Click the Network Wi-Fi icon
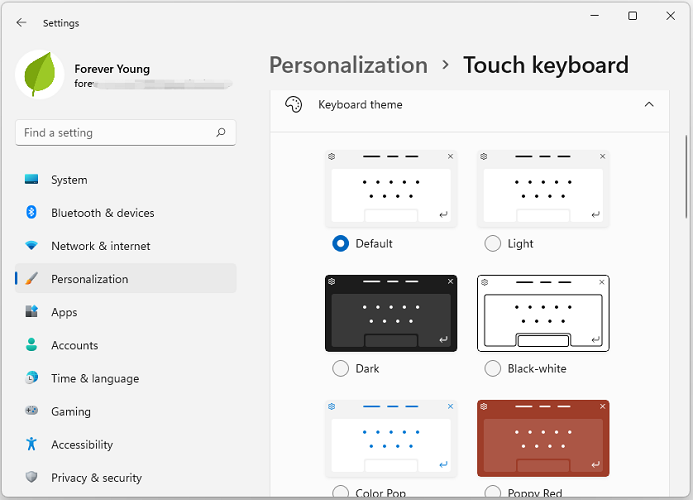 click(x=31, y=245)
